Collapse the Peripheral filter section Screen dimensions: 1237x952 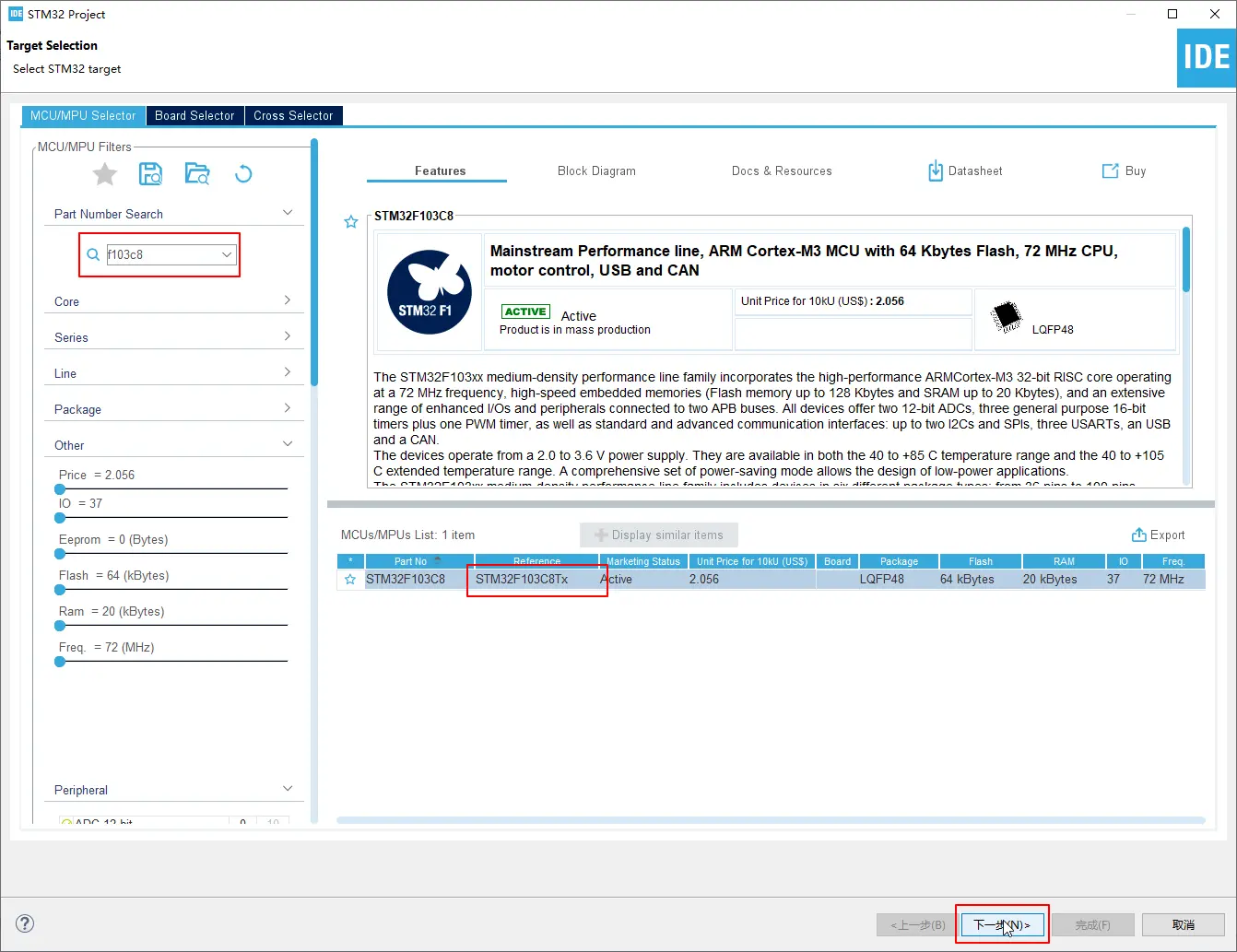coord(288,789)
